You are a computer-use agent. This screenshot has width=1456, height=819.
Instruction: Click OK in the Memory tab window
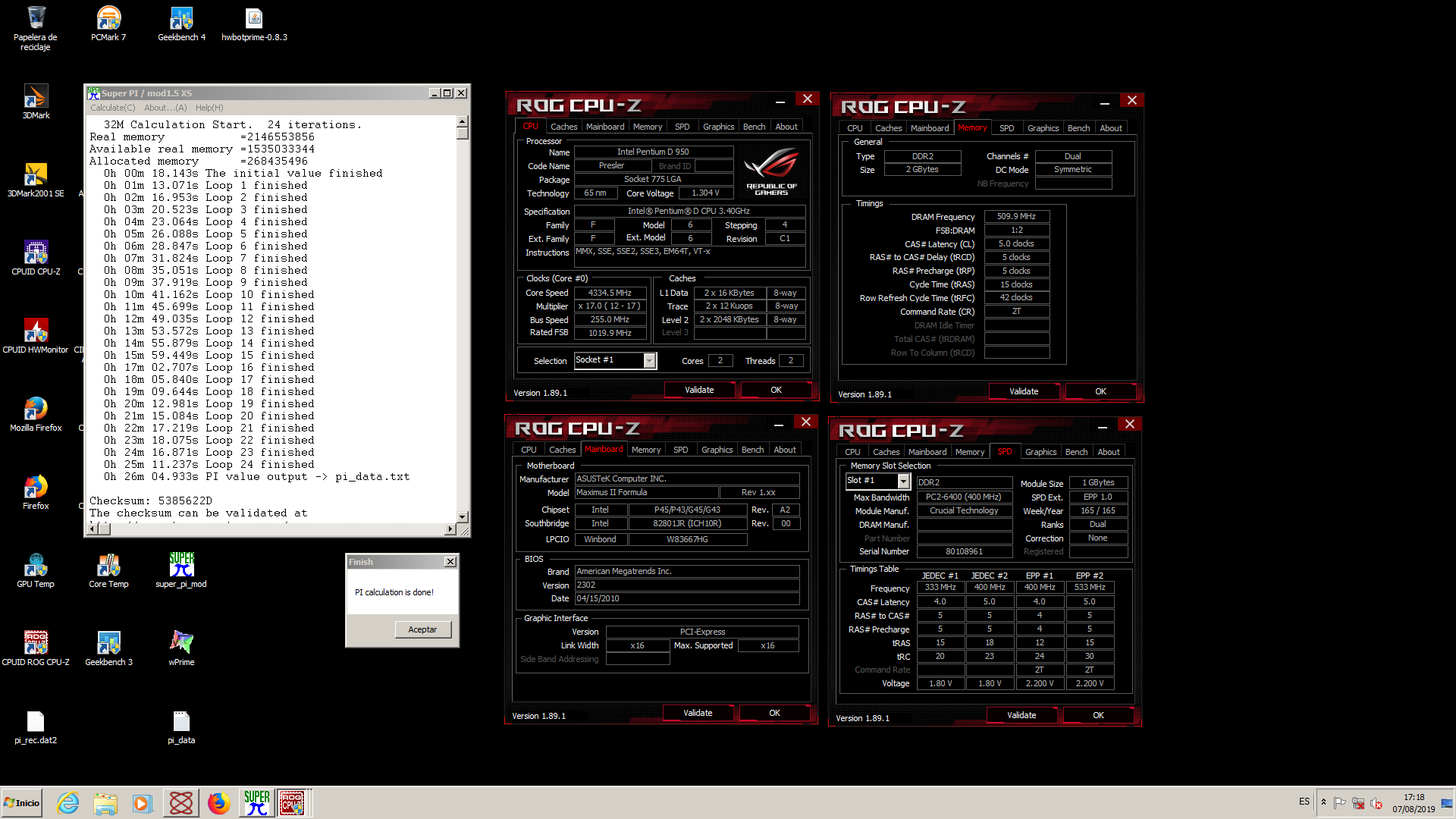(x=1100, y=391)
